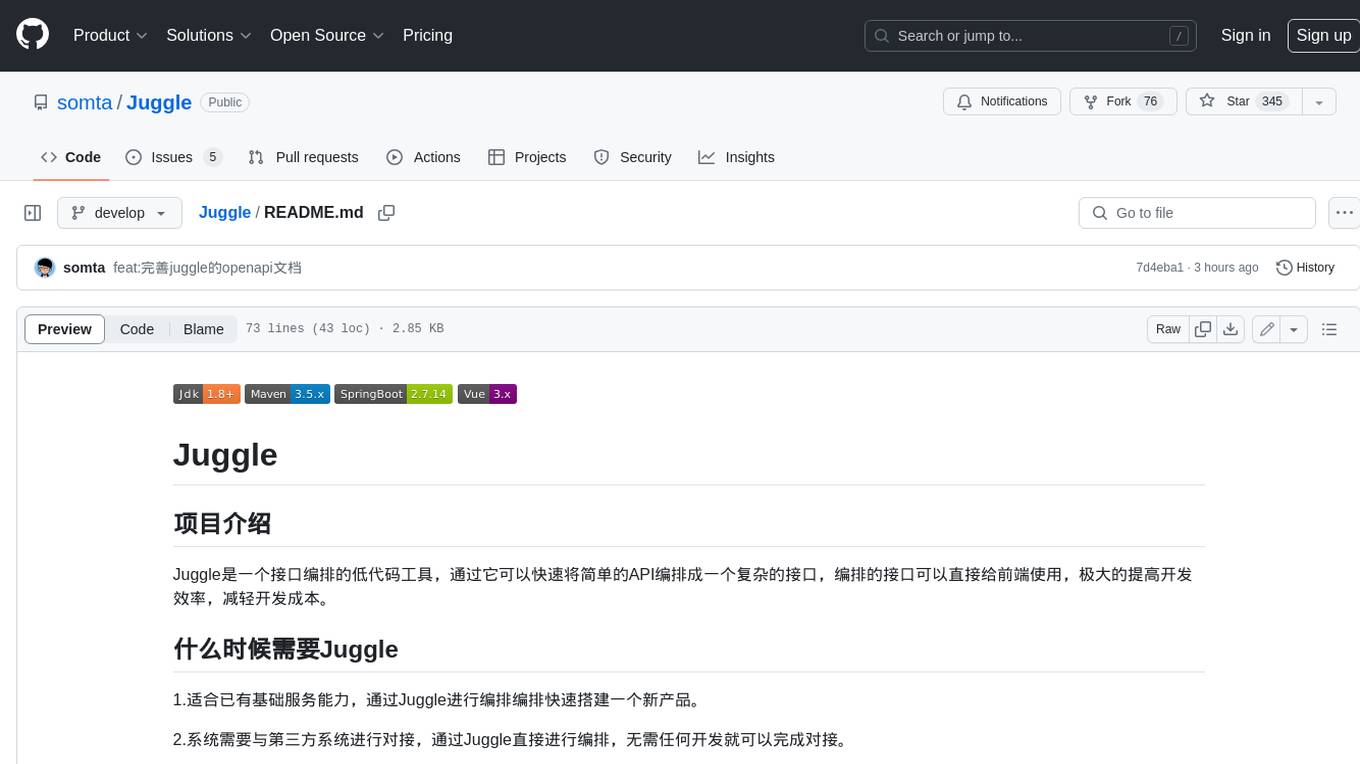Click the Sign in link

coord(1246,35)
